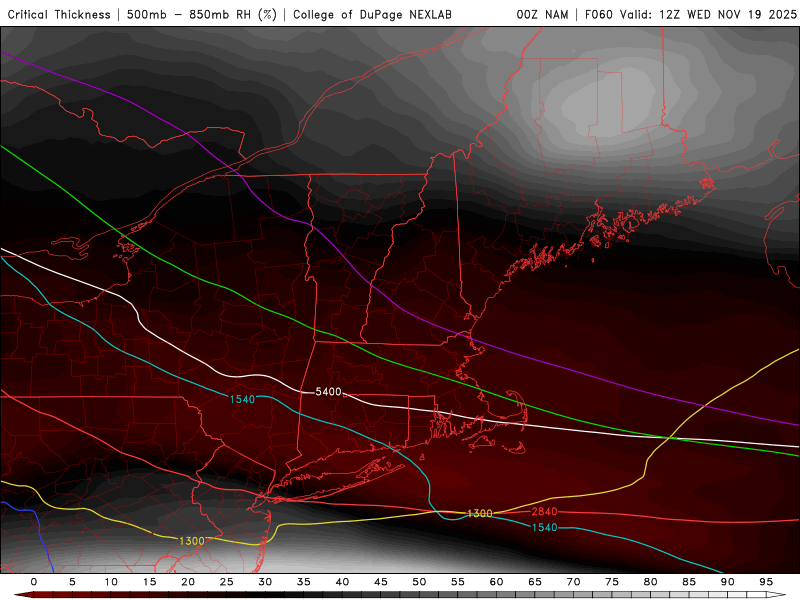Click the 35 label on the color bar
Screen dimensions: 800x600
tap(304, 582)
